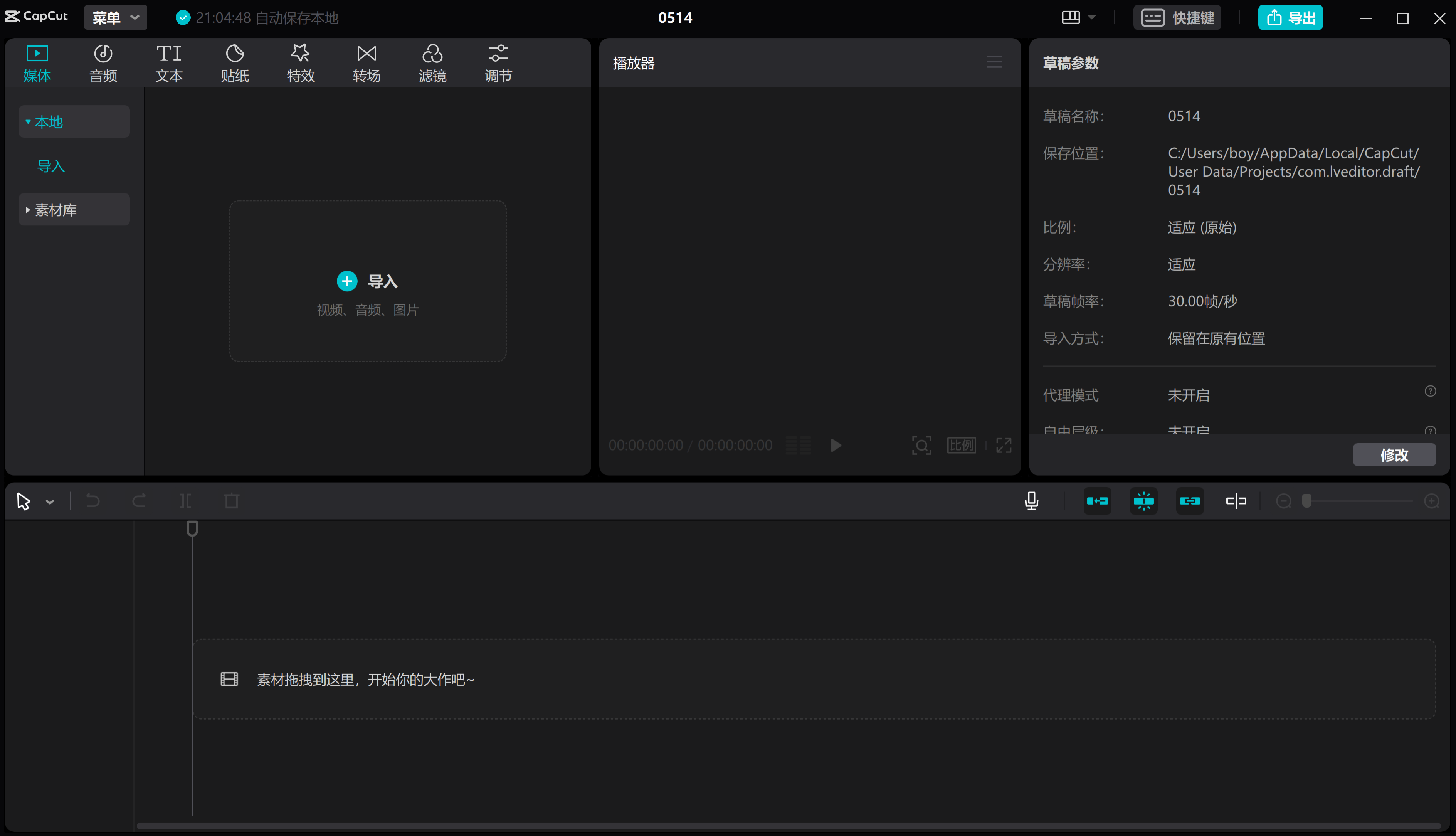This screenshot has width=1456, height=836.
Task: Open the 菜单 dropdown menu
Action: pyautogui.click(x=115, y=17)
